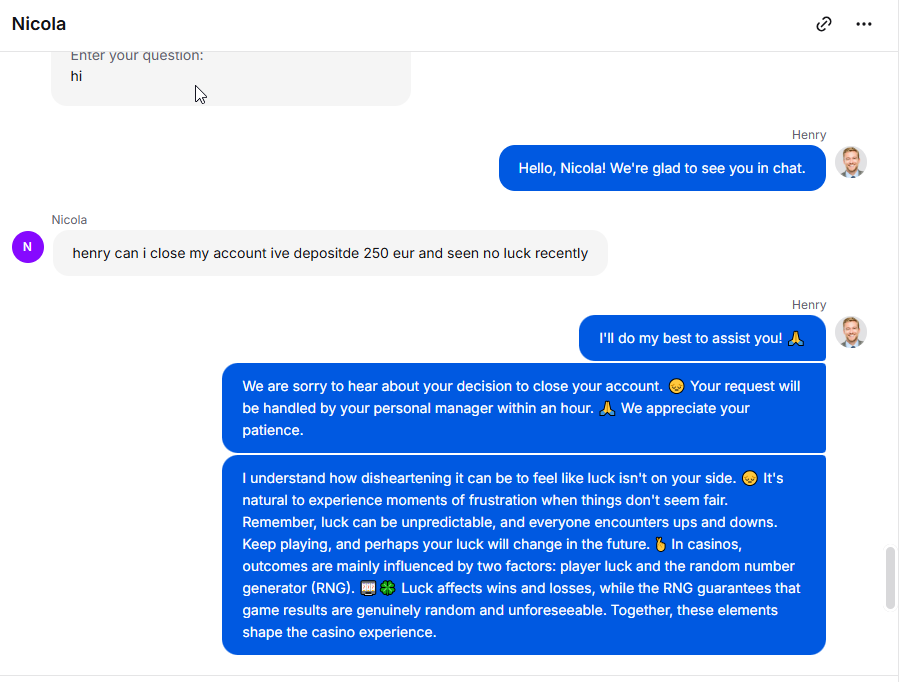Click the chat vertical scrollbar thumb
Viewport: 899px width, 682px height.
(890, 578)
